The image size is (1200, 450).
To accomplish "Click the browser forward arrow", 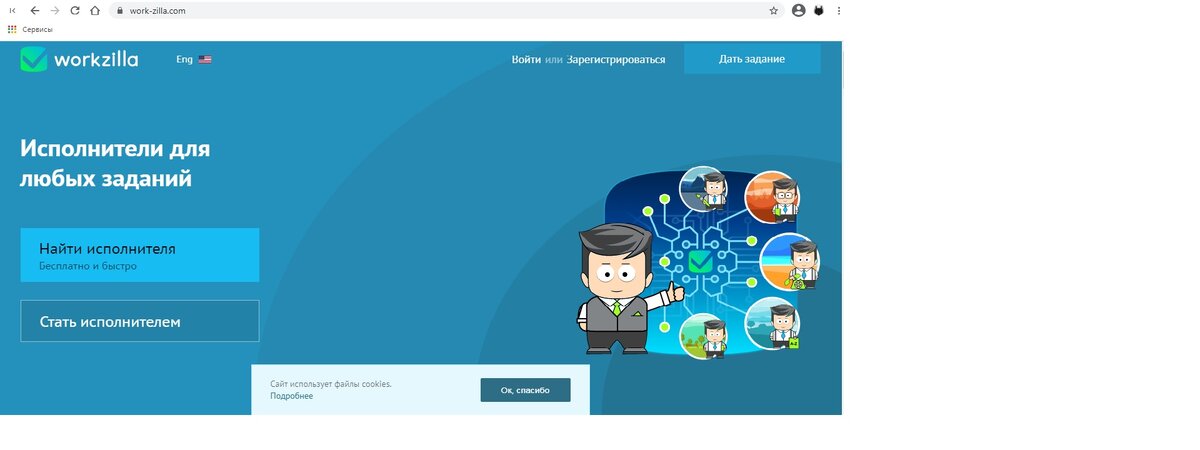I will coord(54,10).
